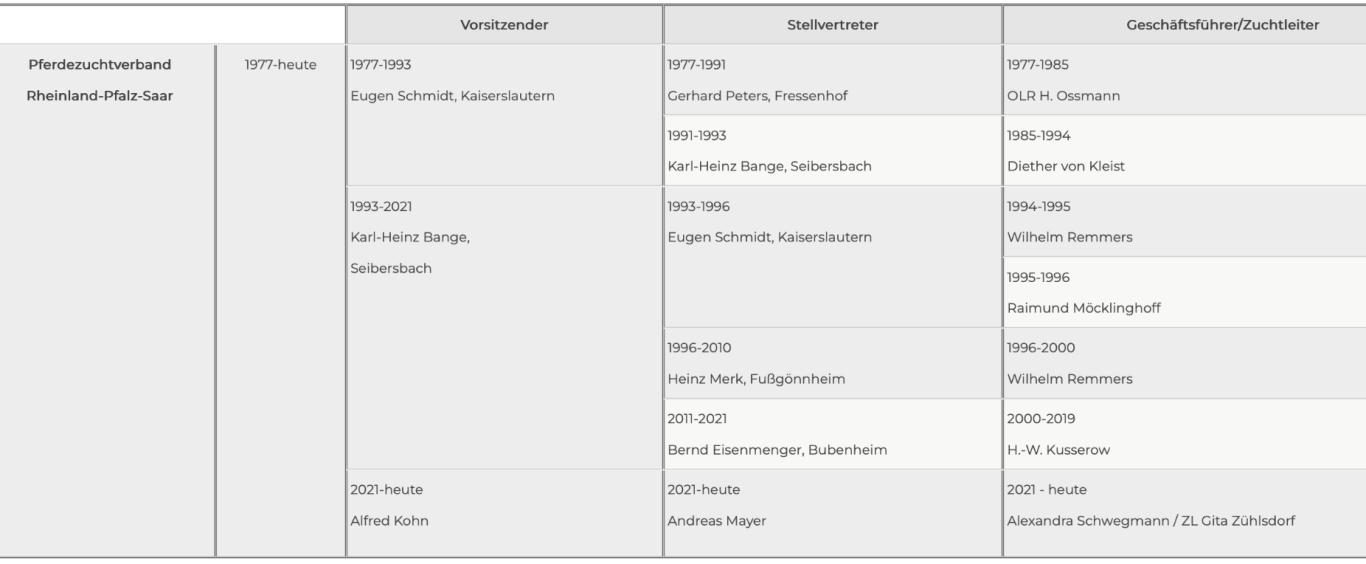This screenshot has height=564, width=1366.
Task: Click the Stellvertreter column header
Action: (832, 25)
